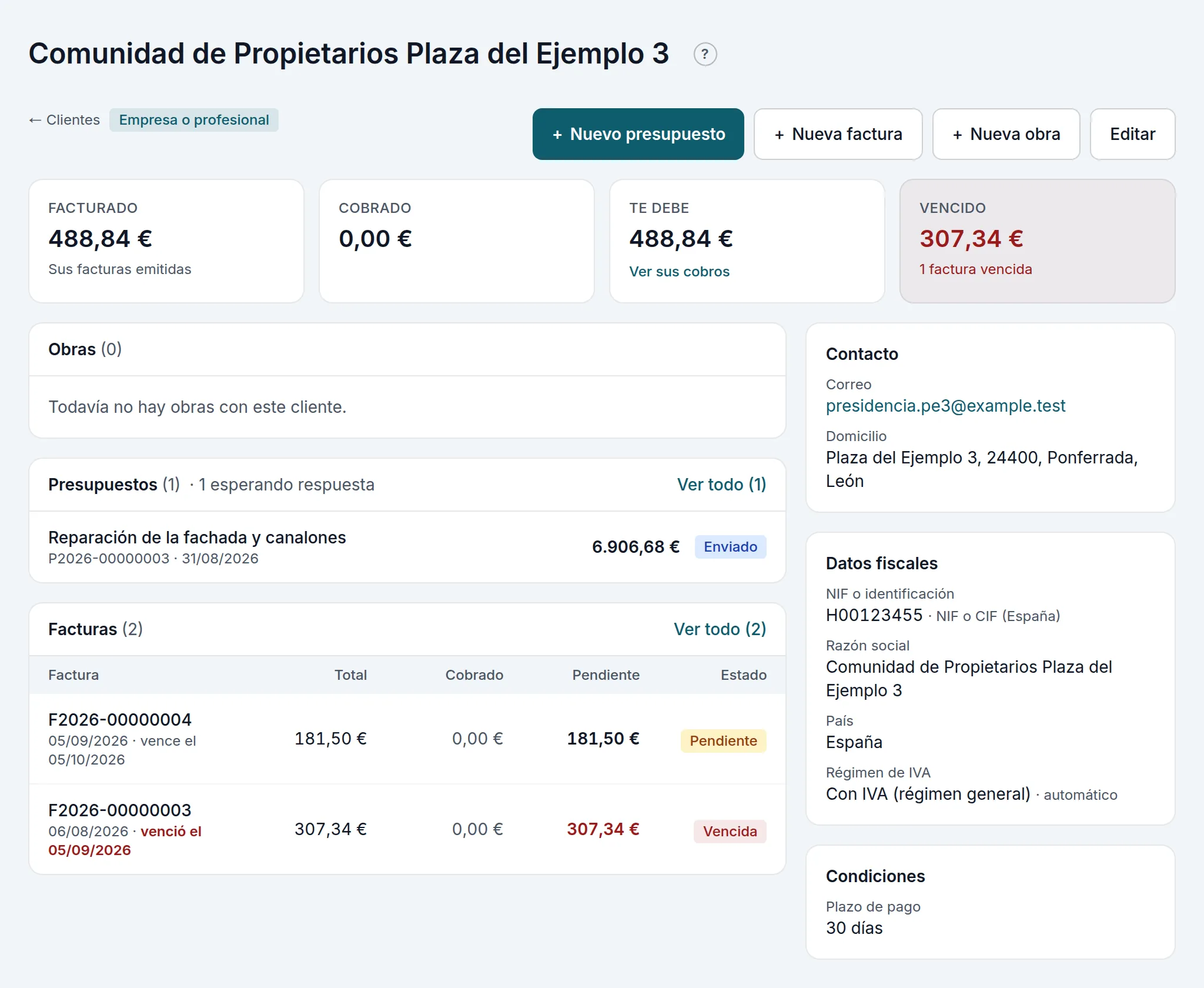Click the help question mark icon
This screenshot has height=988, width=1204.
[705, 54]
